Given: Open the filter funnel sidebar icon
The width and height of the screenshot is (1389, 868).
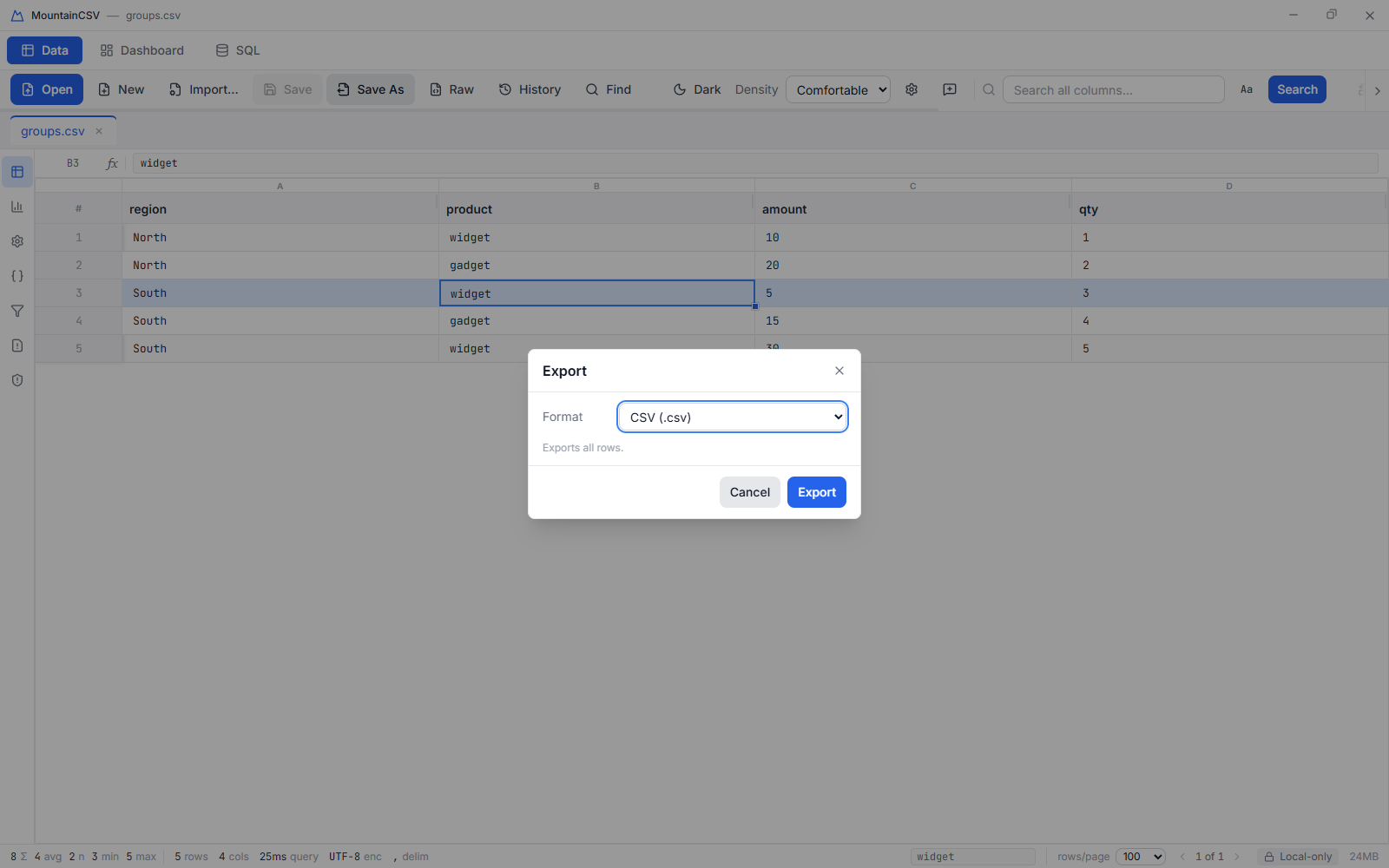Looking at the screenshot, I should click(x=17, y=311).
